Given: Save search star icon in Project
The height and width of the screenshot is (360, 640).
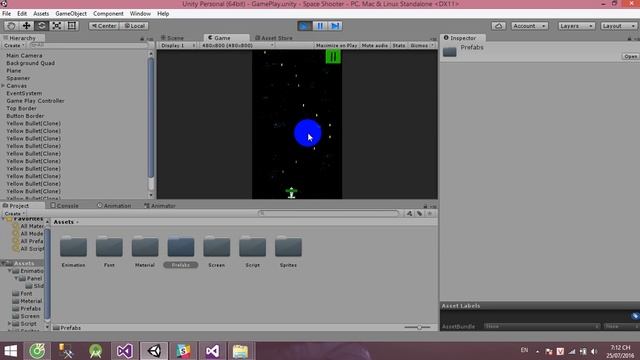Looking at the screenshot, I should (x=429, y=213).
